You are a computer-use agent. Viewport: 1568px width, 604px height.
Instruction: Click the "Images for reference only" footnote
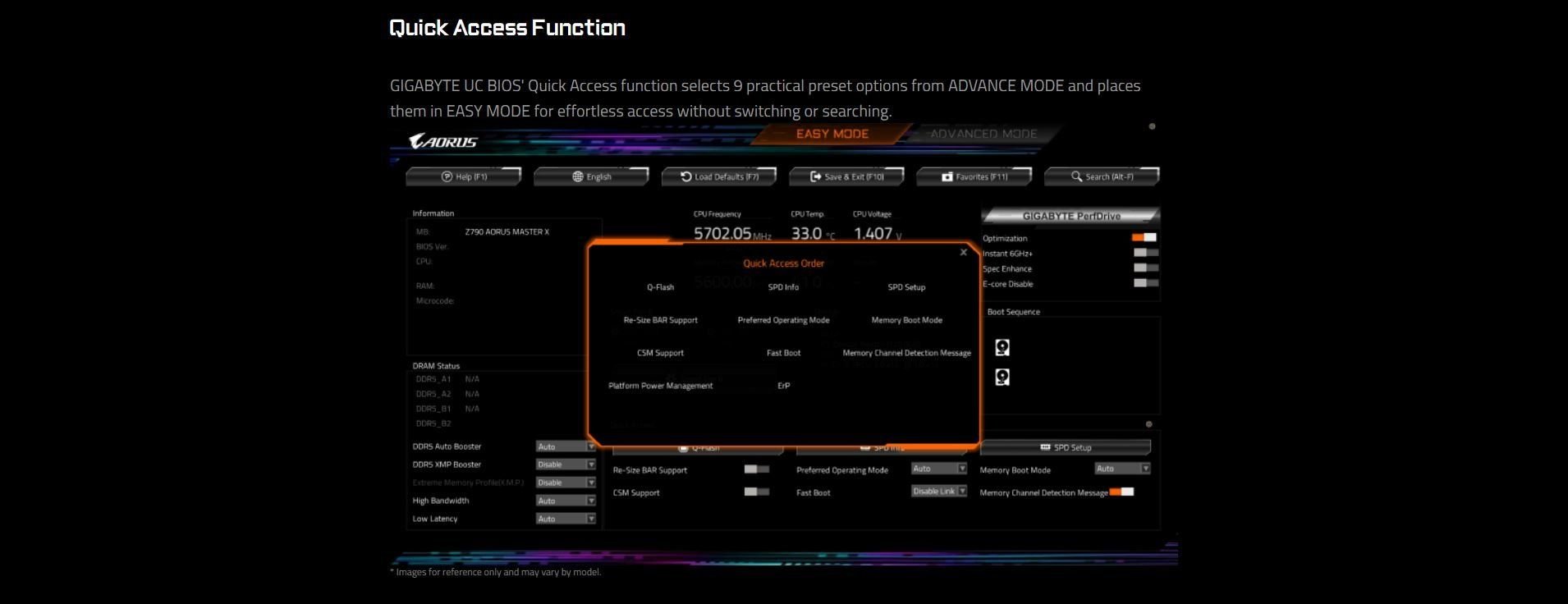coord(495,572)
